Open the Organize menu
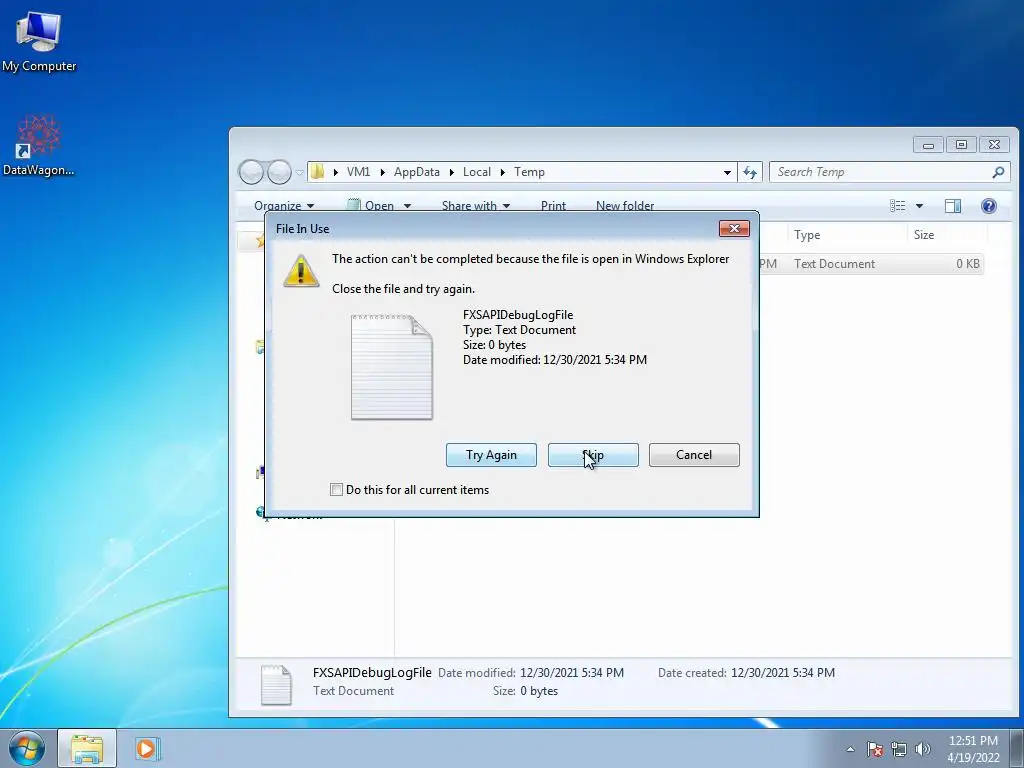The width and height of the screenshot is (1024, 768). click(283, 206)
